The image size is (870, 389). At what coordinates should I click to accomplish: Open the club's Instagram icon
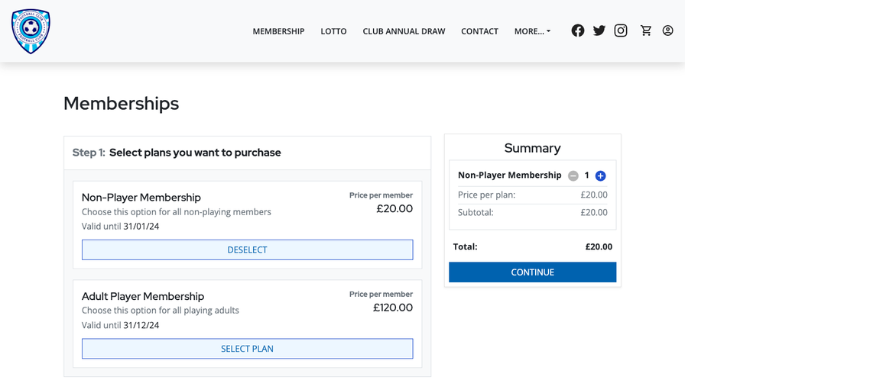coord(621,31)
